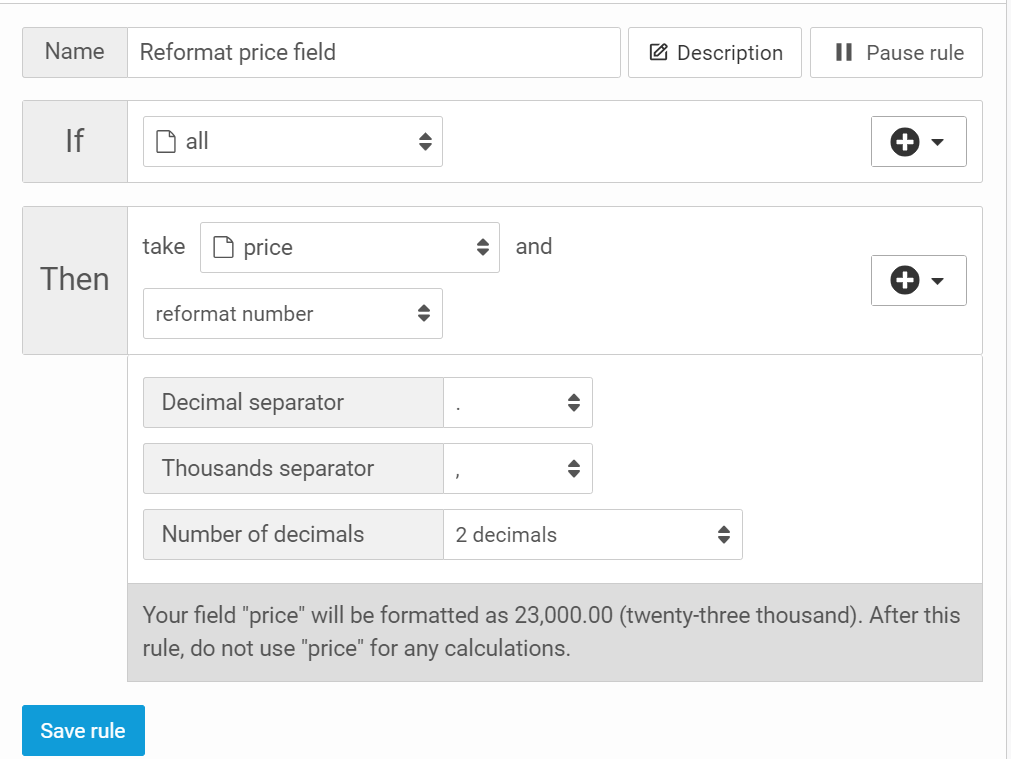Open the 'price' field dropdown

(x=350, y=248)
